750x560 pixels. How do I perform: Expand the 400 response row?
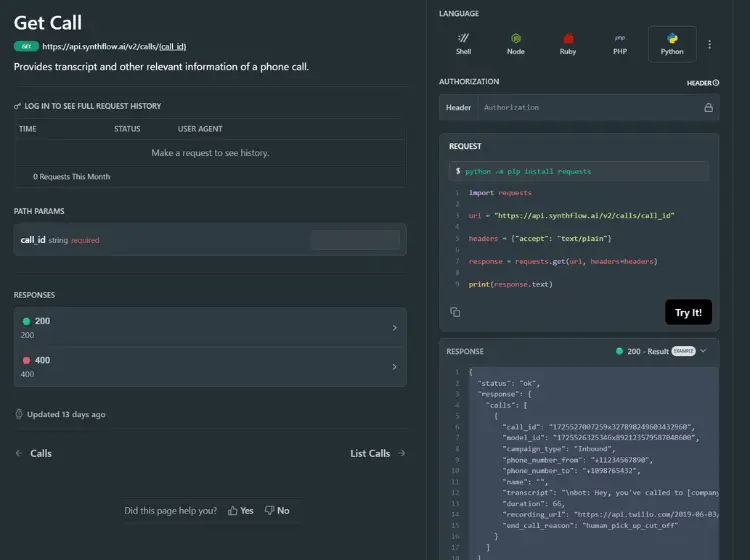click(210, 367)
